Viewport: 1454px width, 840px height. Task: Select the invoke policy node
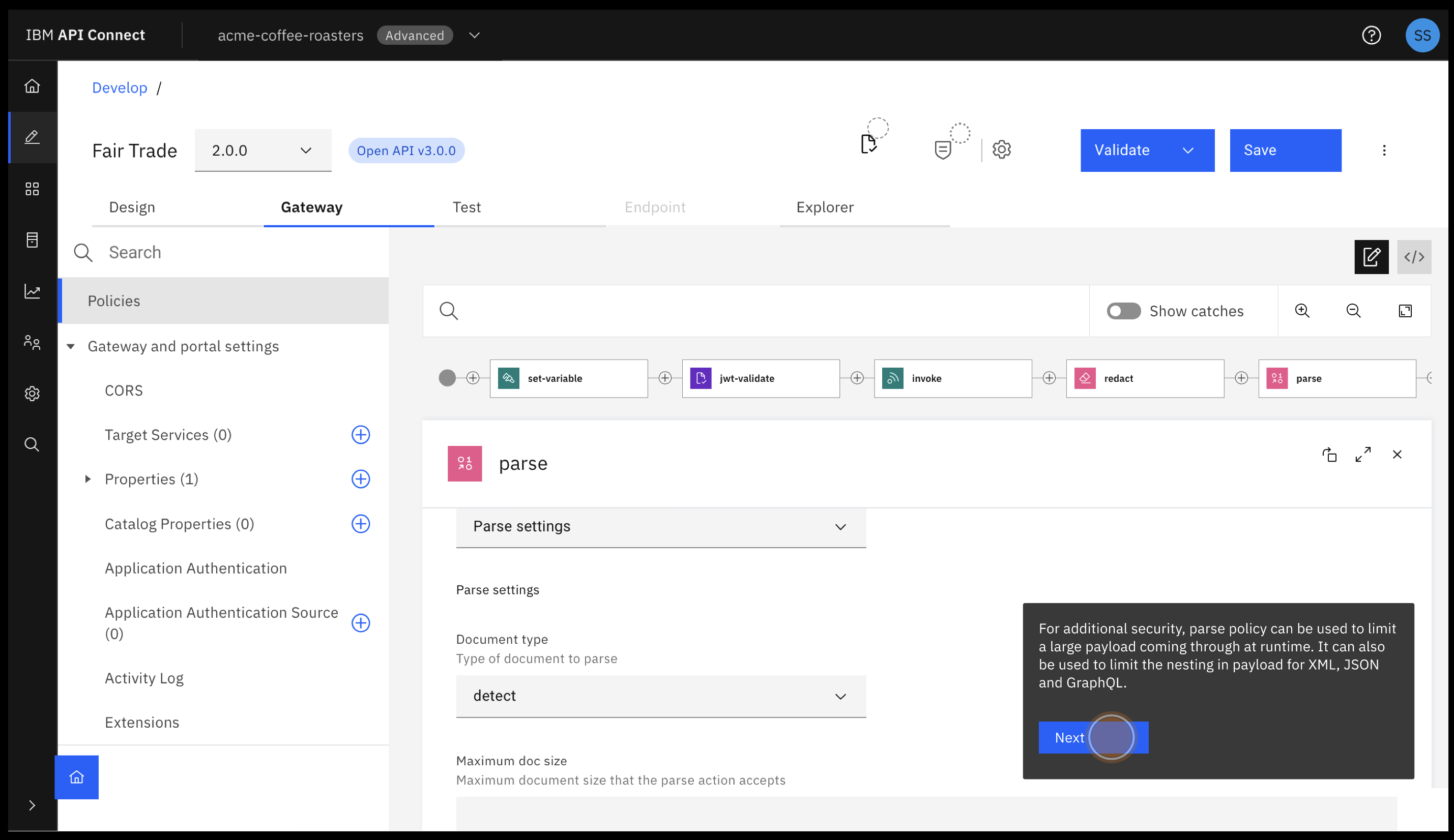coord(952,378)
